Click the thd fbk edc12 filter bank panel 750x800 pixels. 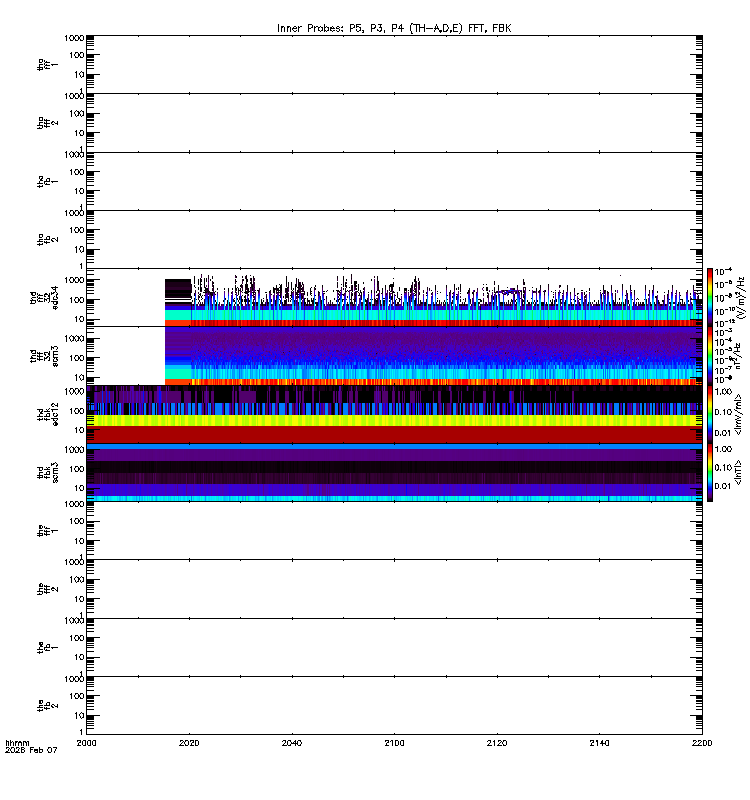(x=394, y=414)
